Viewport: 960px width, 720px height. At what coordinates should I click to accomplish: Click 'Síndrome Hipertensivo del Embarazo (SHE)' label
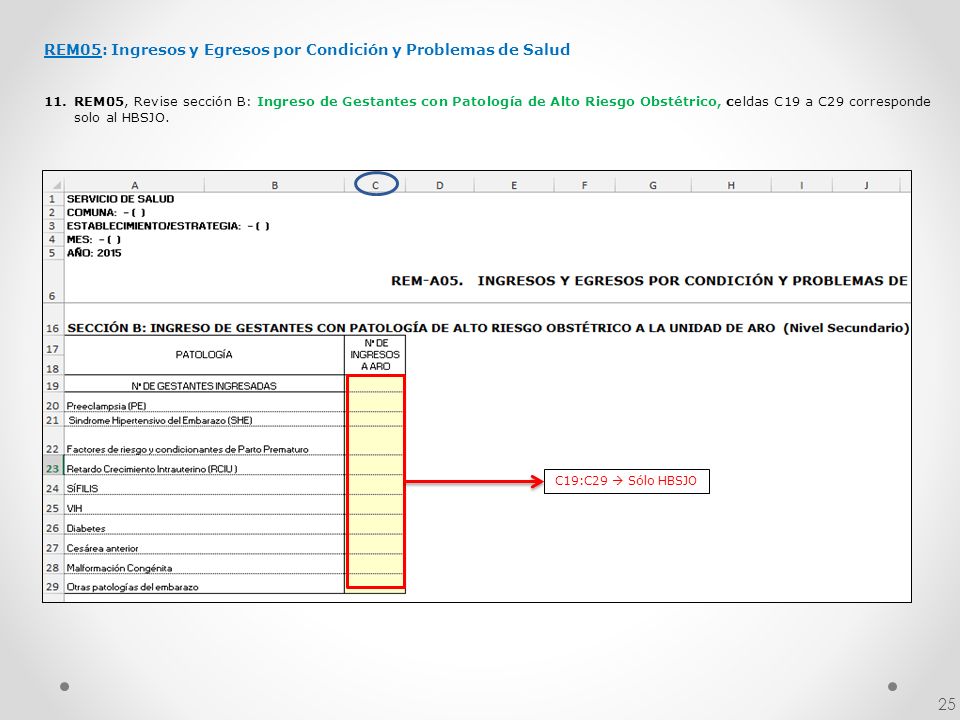click(x=160, y=421)
